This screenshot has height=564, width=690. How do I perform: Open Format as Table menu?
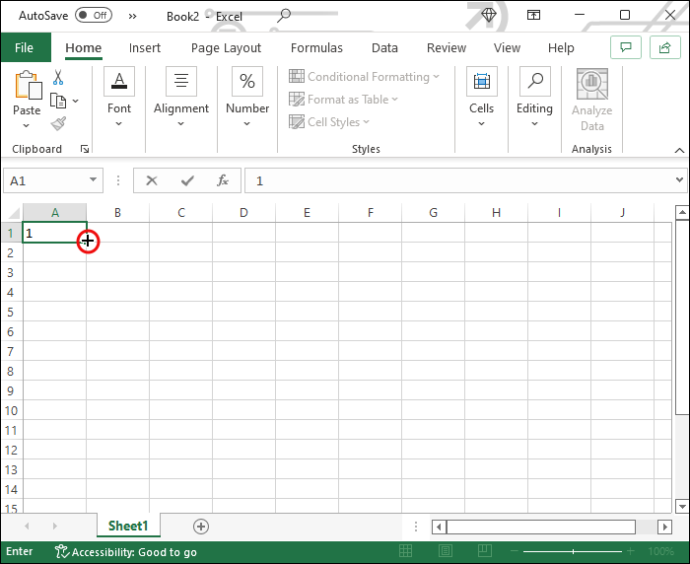click(343, 99)
